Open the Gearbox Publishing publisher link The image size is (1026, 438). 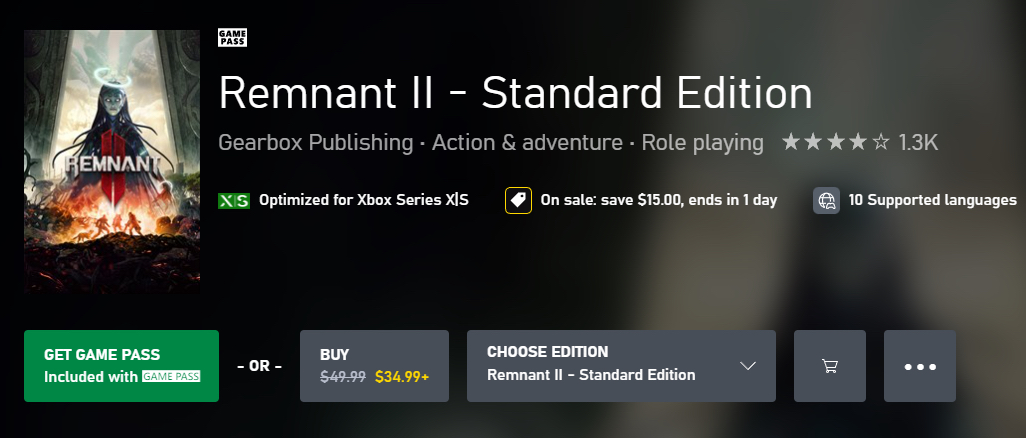(x=315, y=143)
